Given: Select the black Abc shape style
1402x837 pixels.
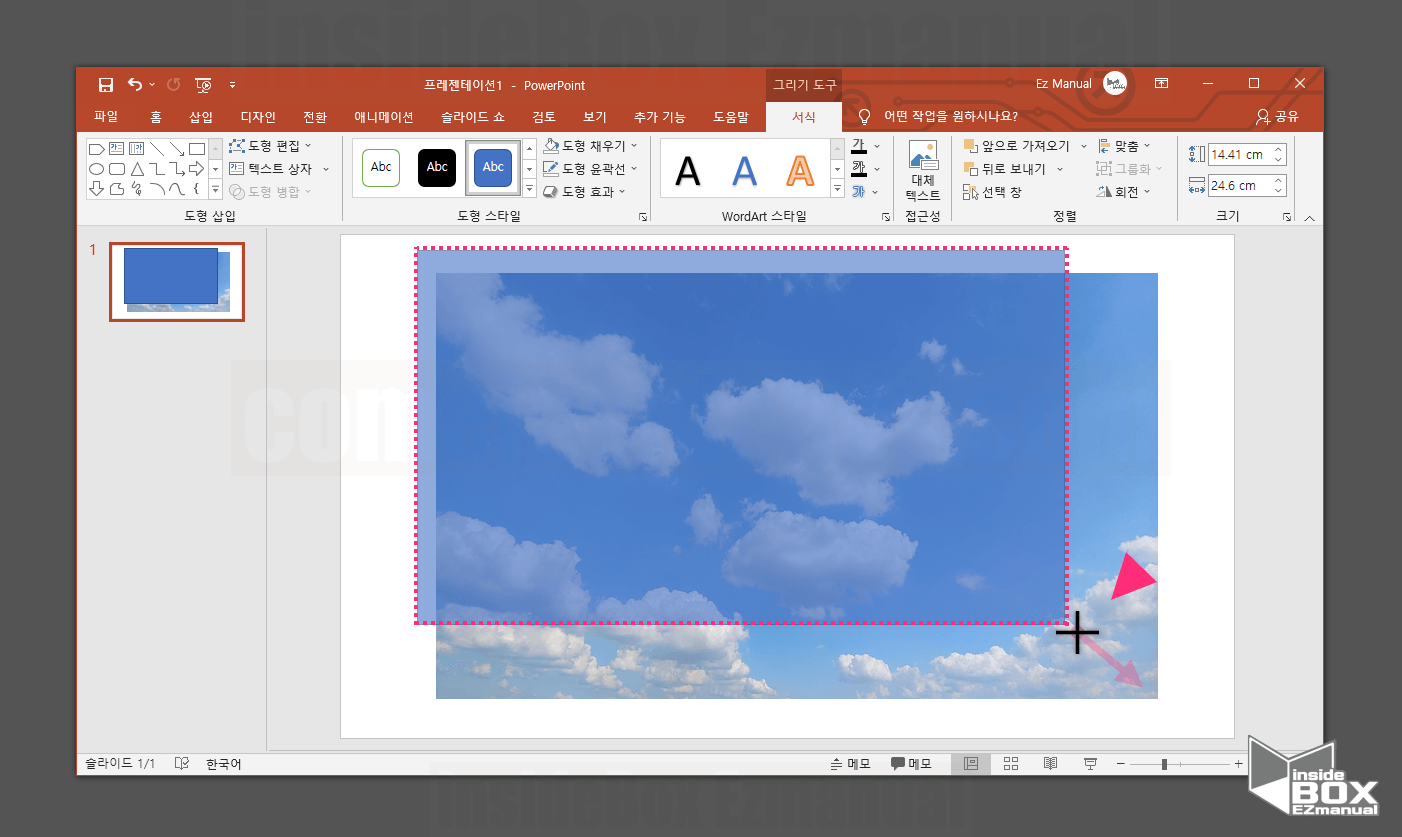Looking at the screenshot, I should (x=437, y=167).
